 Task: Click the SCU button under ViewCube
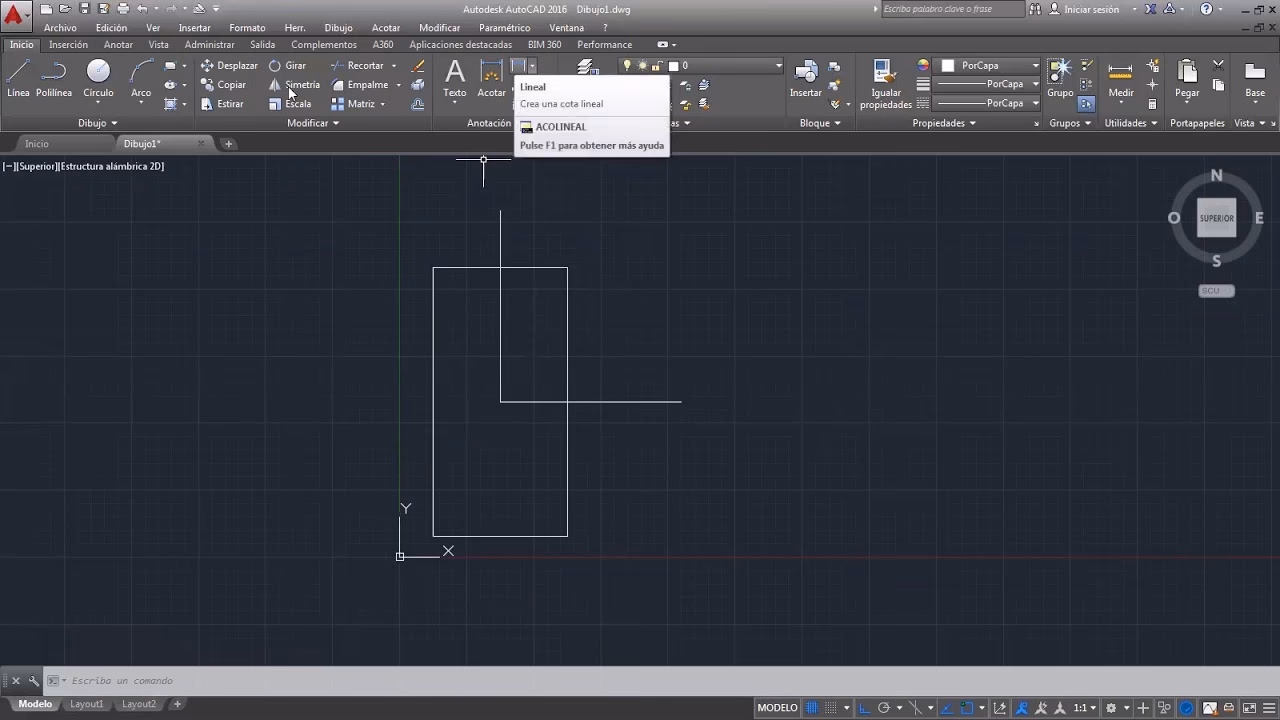click(x=1216, y=291)
